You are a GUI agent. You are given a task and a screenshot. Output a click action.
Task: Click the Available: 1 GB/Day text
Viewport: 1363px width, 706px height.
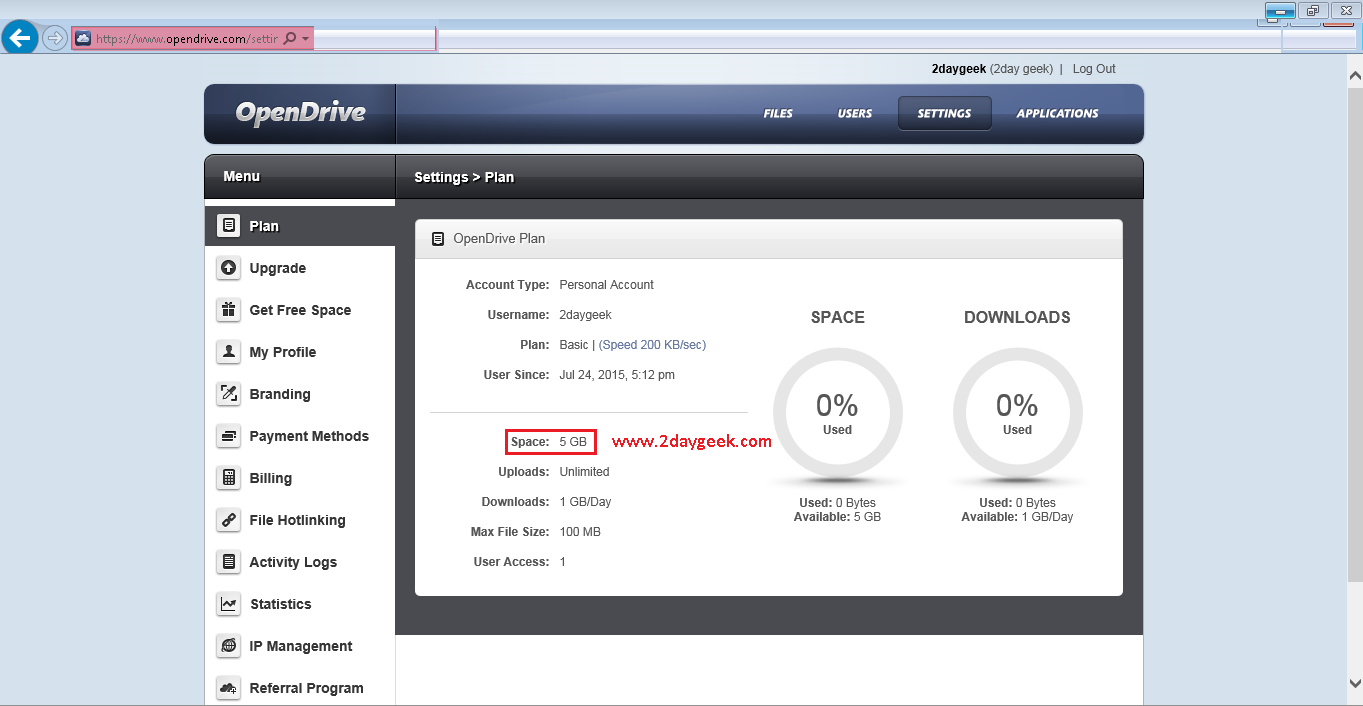(x=1017, y=517)
